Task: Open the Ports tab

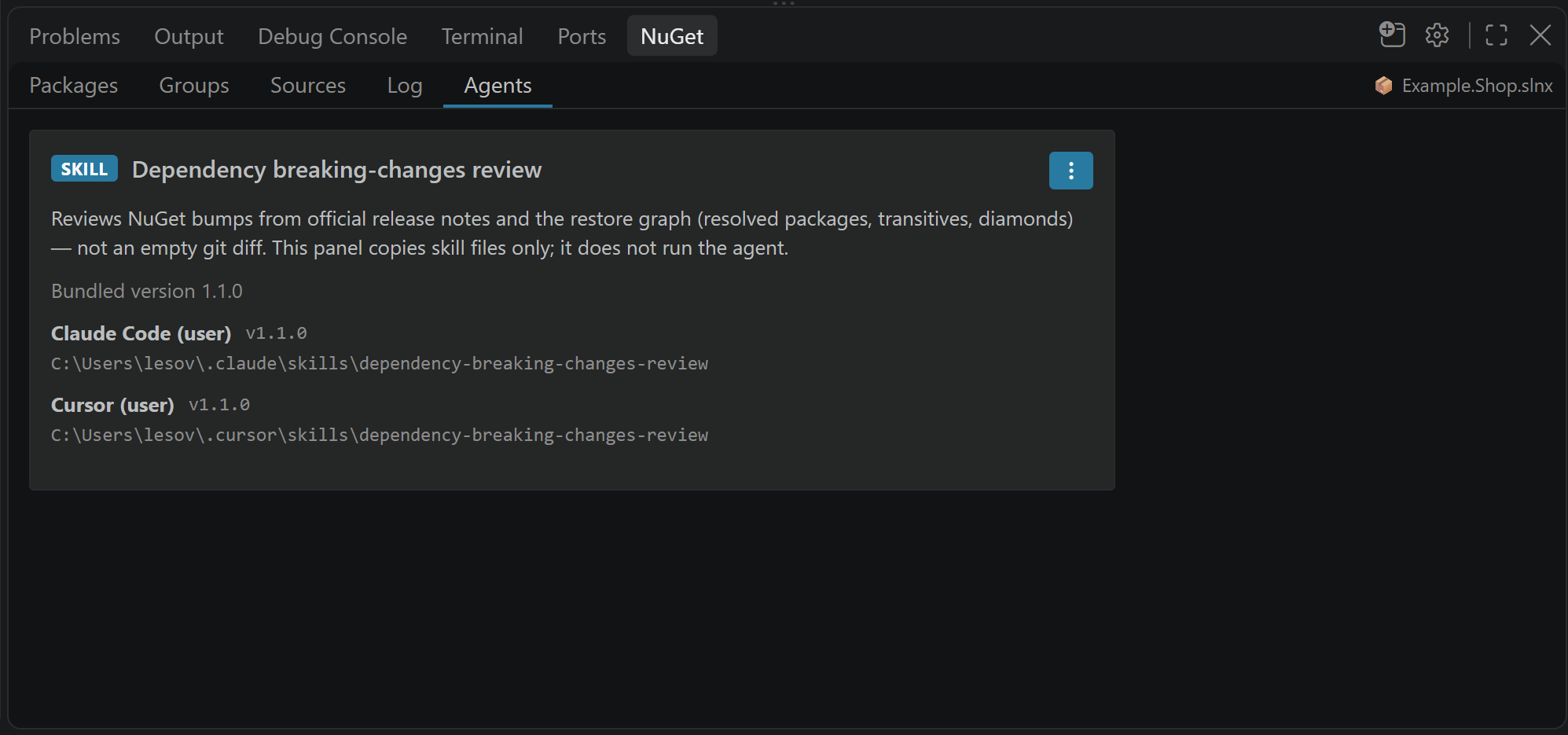Action: tap(582, 36)
